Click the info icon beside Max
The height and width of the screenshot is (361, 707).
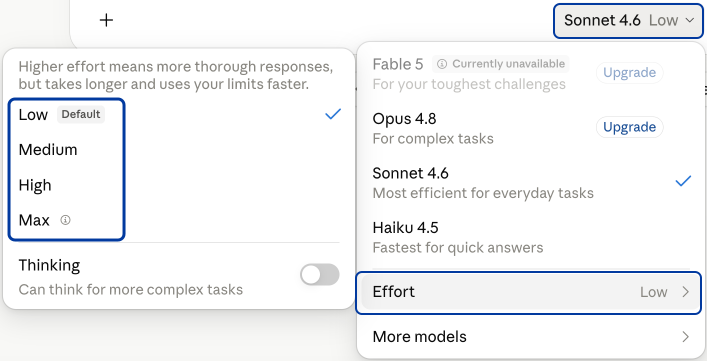(66, 220)
